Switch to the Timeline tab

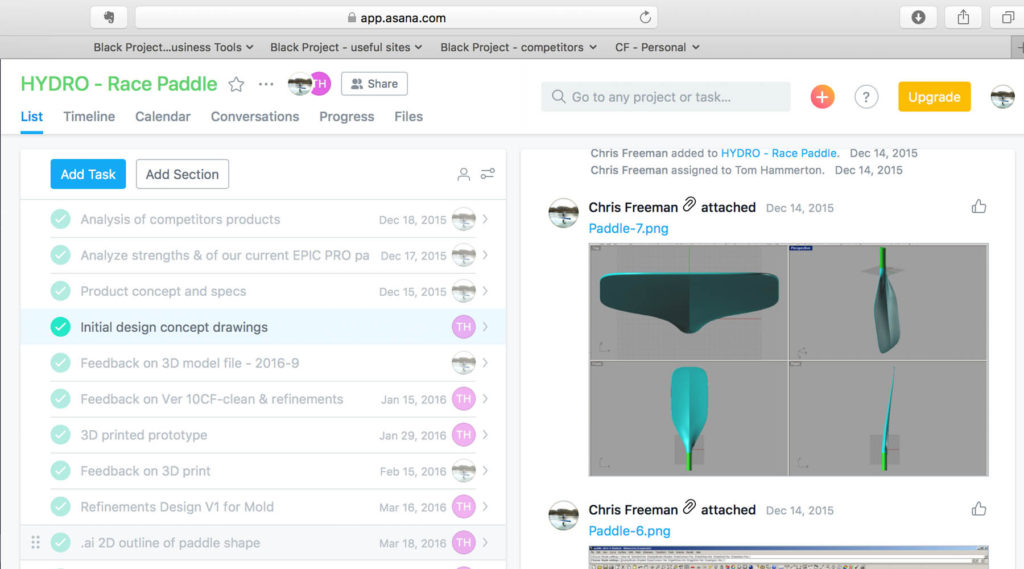click(x=89, y=117)
